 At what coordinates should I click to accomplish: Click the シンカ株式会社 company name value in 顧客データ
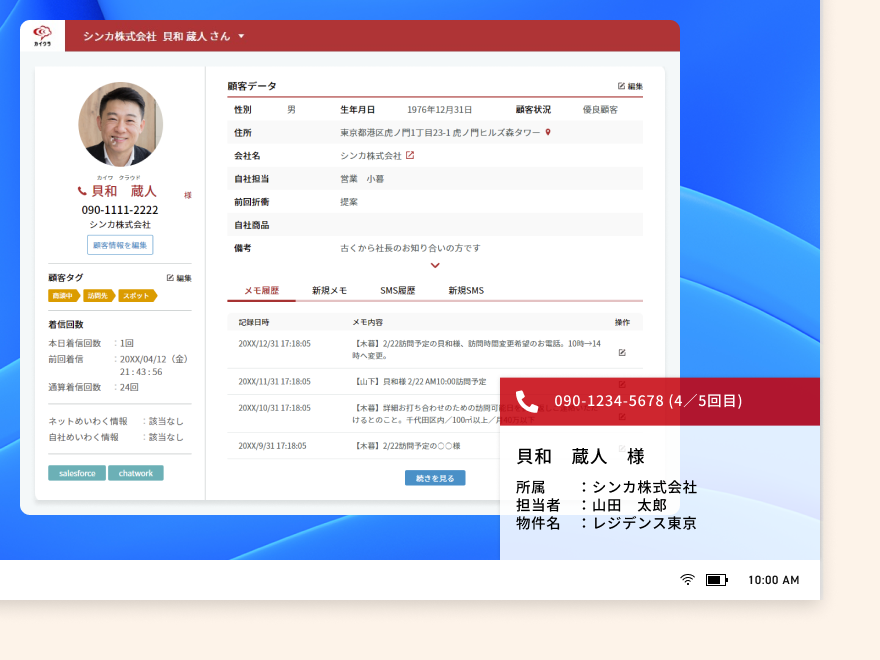[371, 155]
